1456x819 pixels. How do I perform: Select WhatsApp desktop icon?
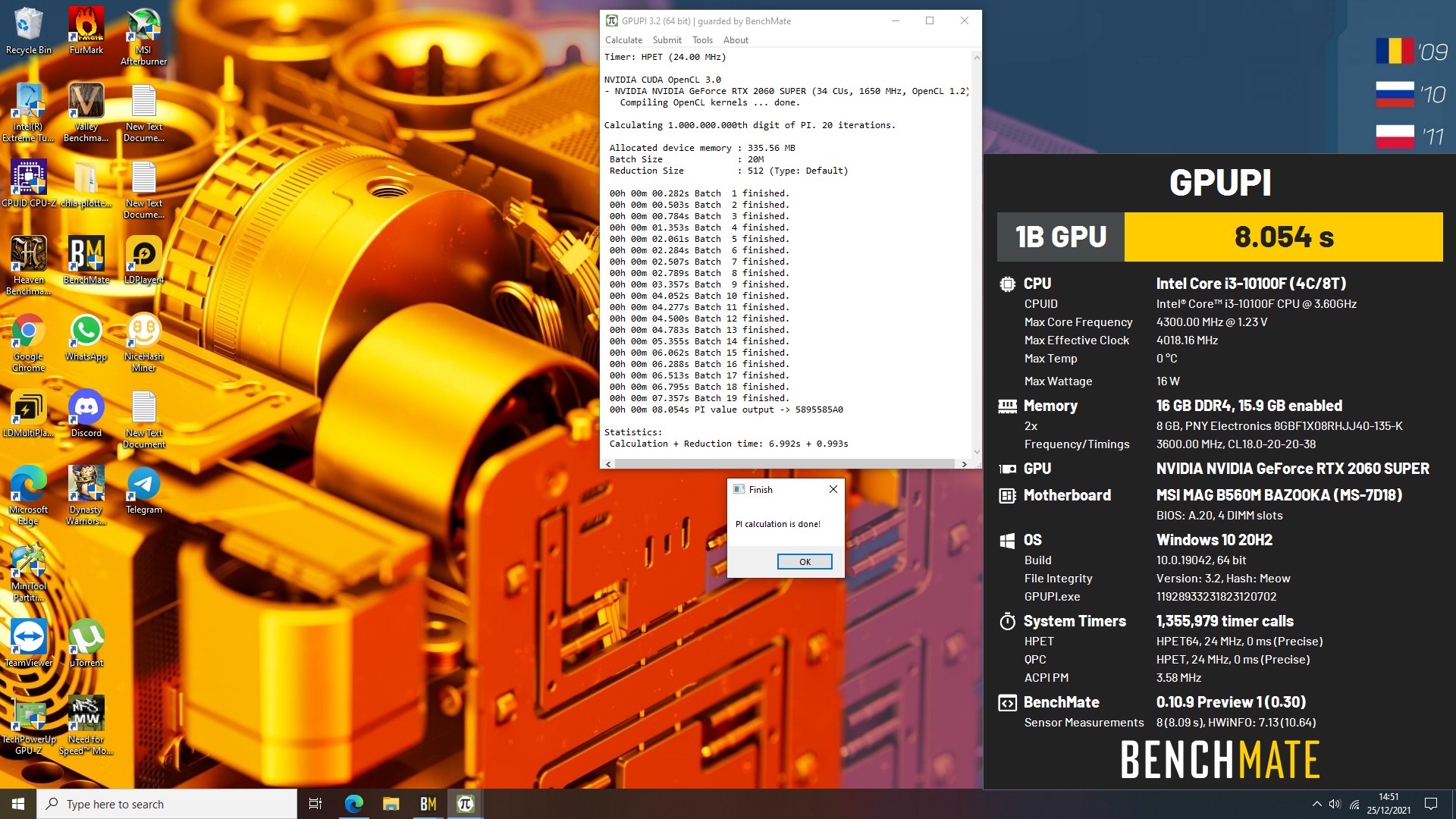86,337
